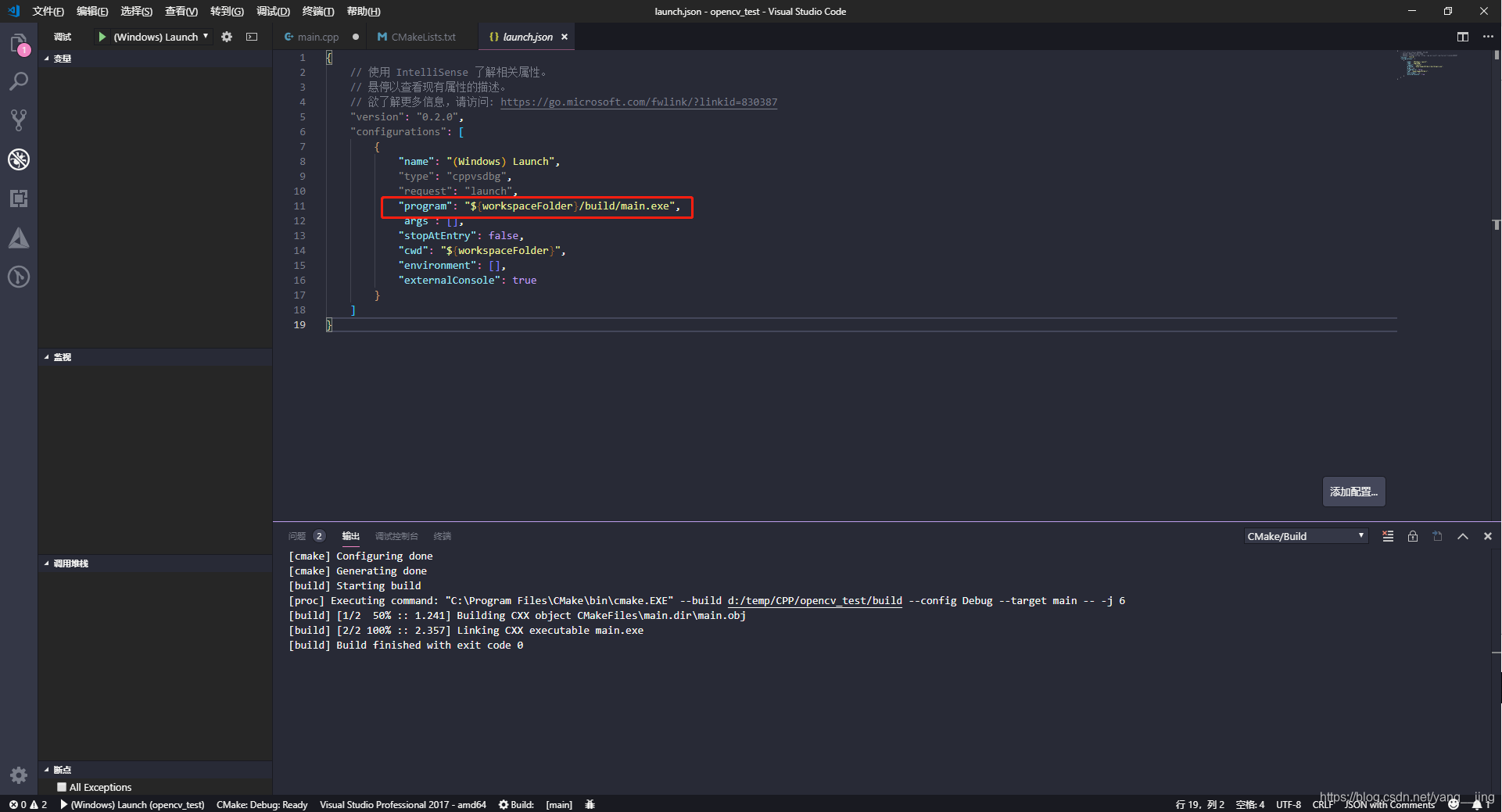
Task: Open the Debug view icon
Action: click(19, 159)
